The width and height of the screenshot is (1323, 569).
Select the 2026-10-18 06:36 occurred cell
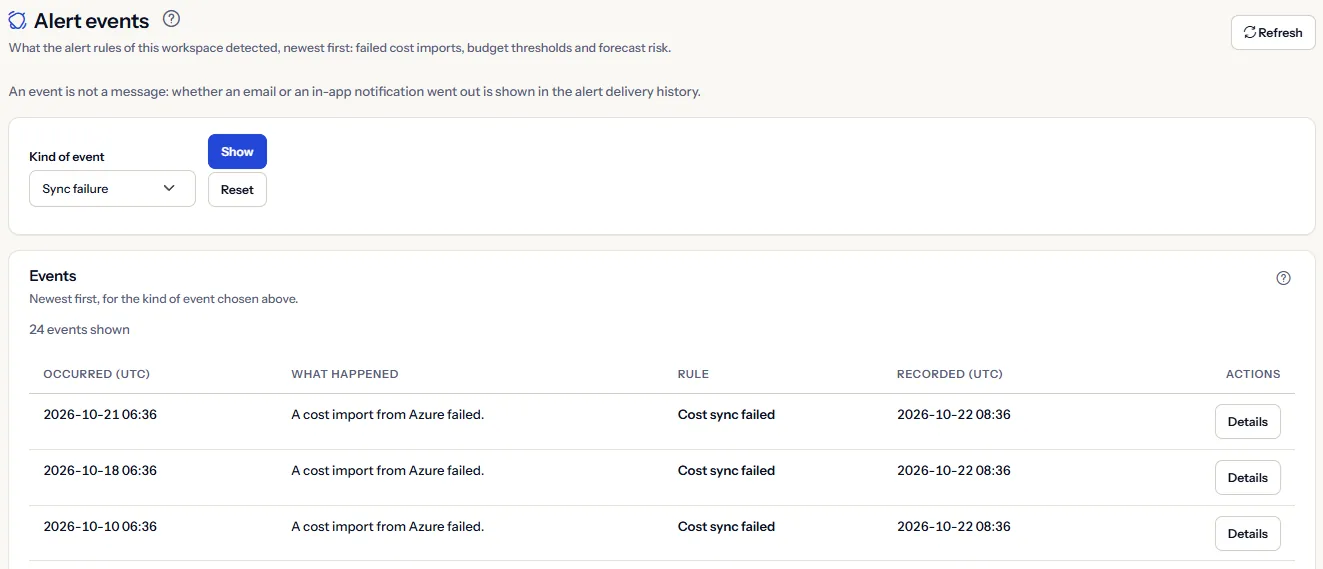click(x=100, y=471)
